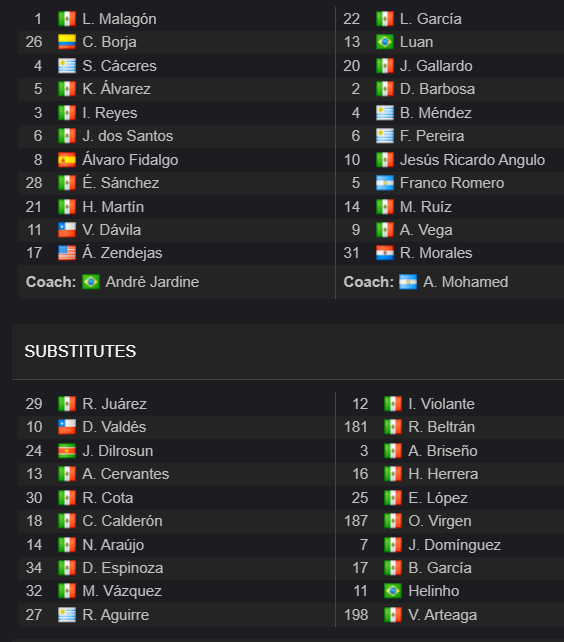Open substitute H. Herrera profile
The image size is (564, 642).
point(443,474)
